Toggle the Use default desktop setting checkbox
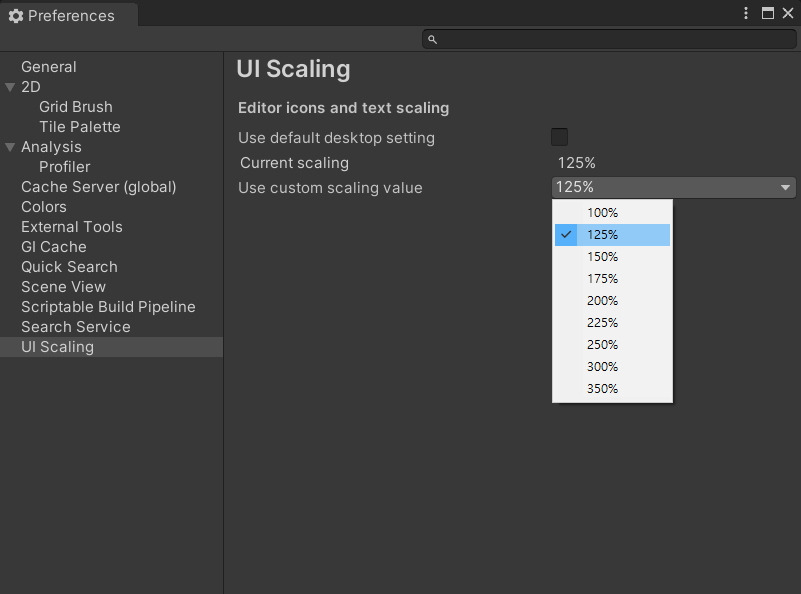This screenshot has height=594, width=801. 559,137
